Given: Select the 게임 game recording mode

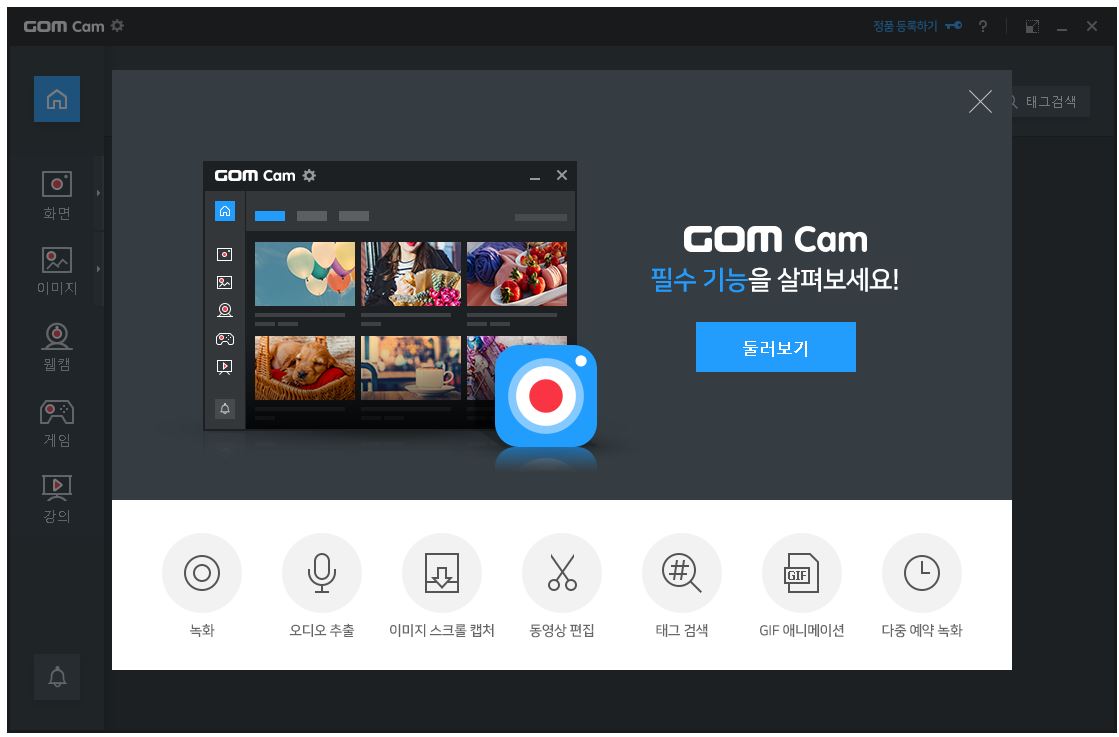Looking at the screenshot, I should (57, 424).
